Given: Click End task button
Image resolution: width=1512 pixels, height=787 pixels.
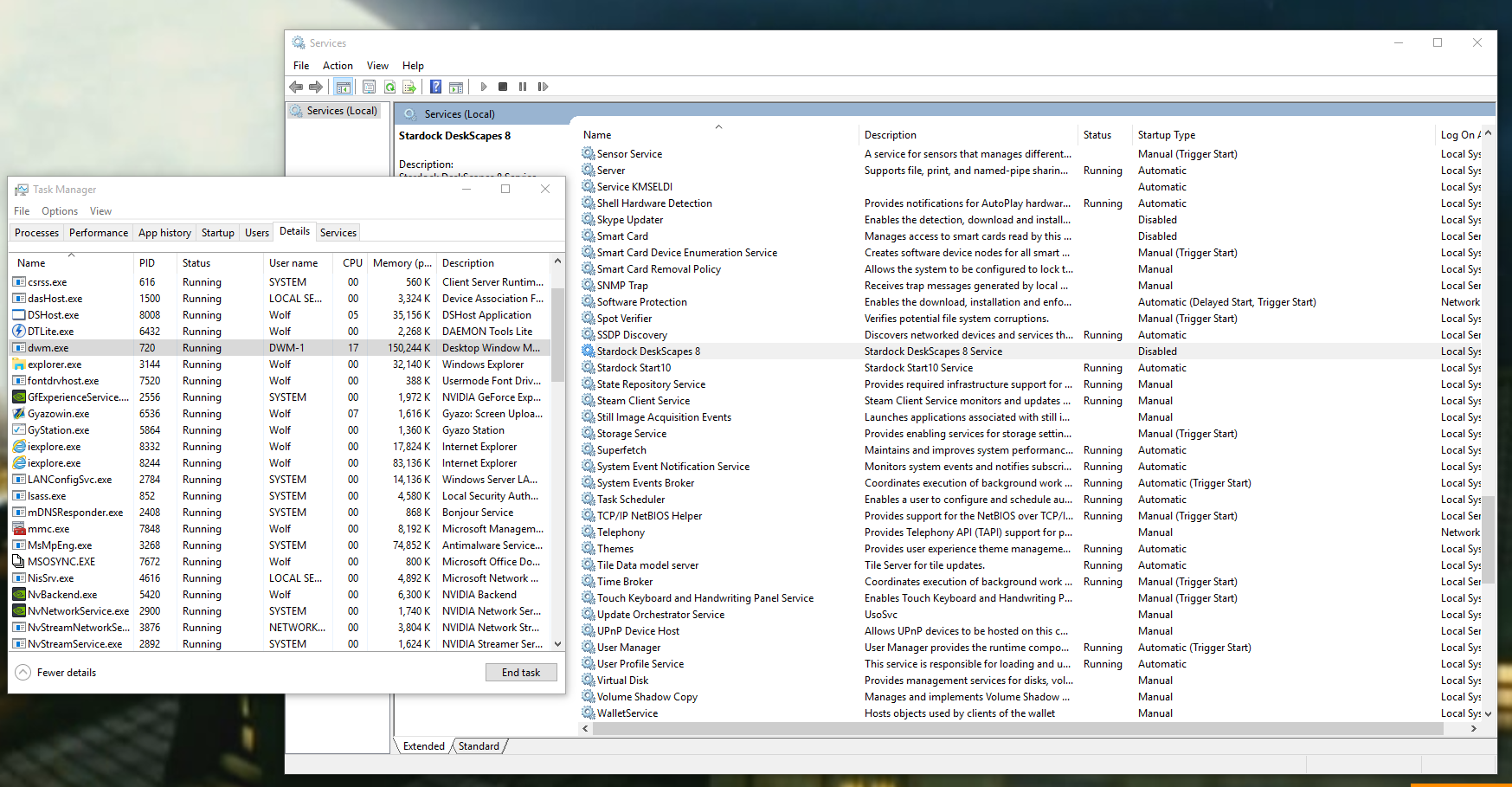Looking at the screenshot, I should pyautogui.click(x=521, y=673).
